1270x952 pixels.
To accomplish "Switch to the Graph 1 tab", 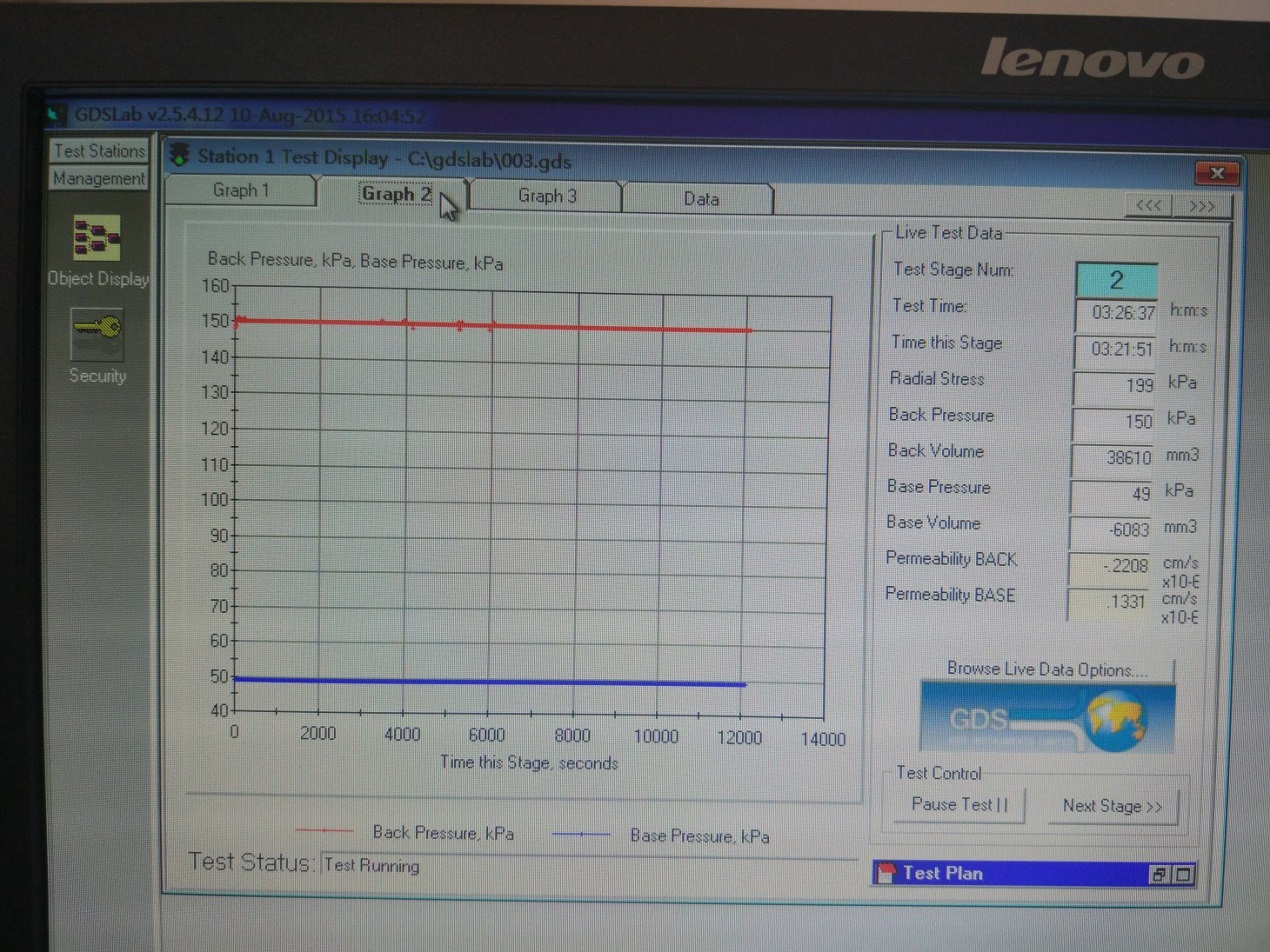I will 240,191.
